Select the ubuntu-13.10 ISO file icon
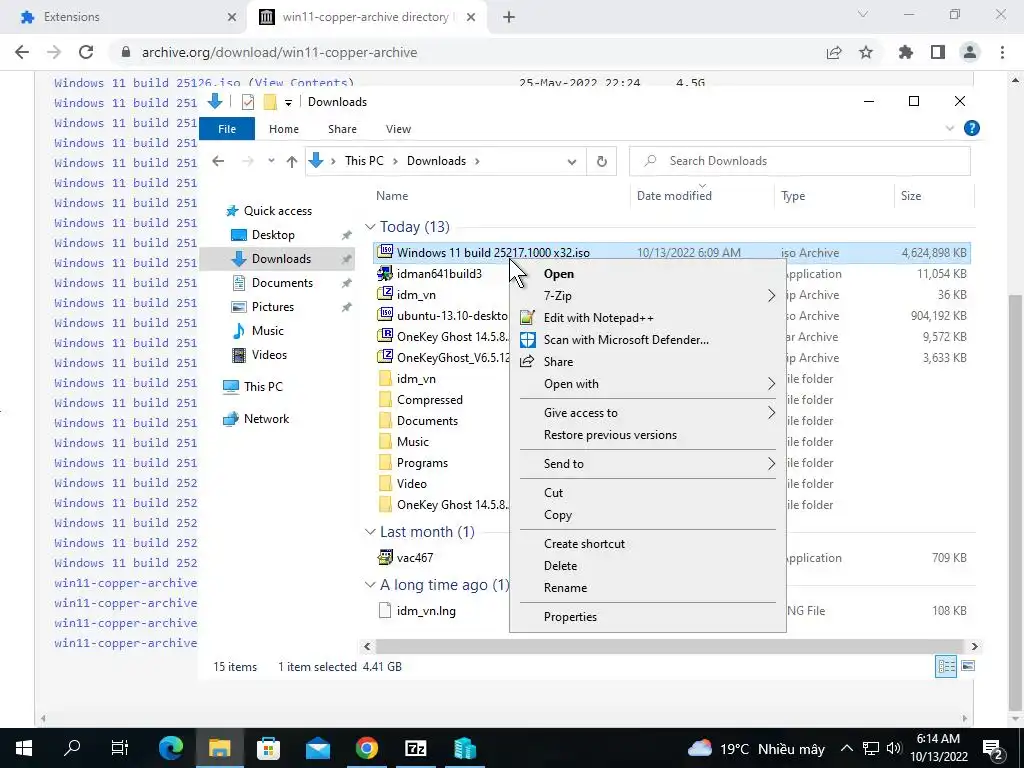 coord(385,315)
